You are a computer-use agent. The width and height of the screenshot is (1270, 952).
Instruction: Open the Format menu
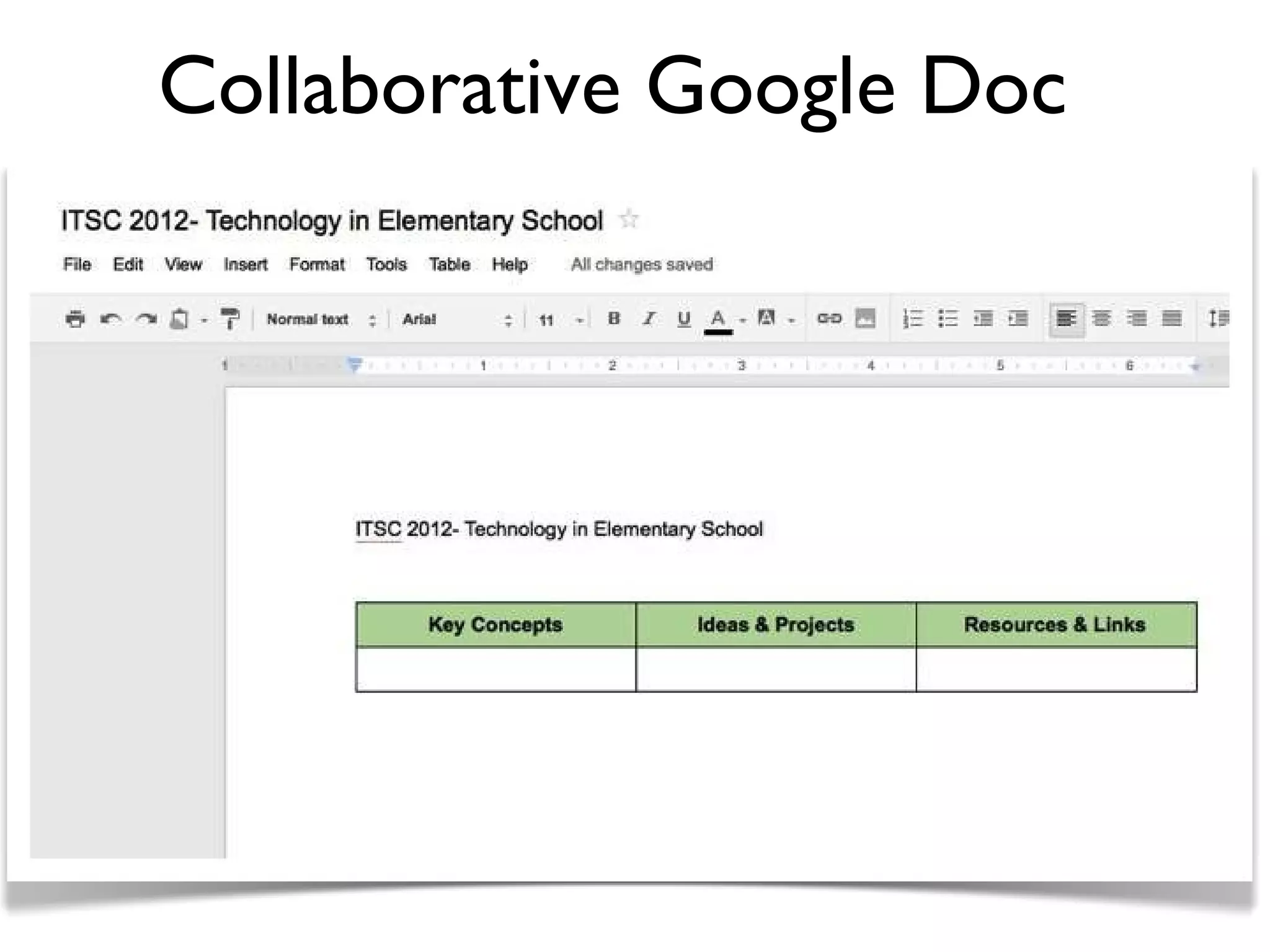click(x=317, y=265)
